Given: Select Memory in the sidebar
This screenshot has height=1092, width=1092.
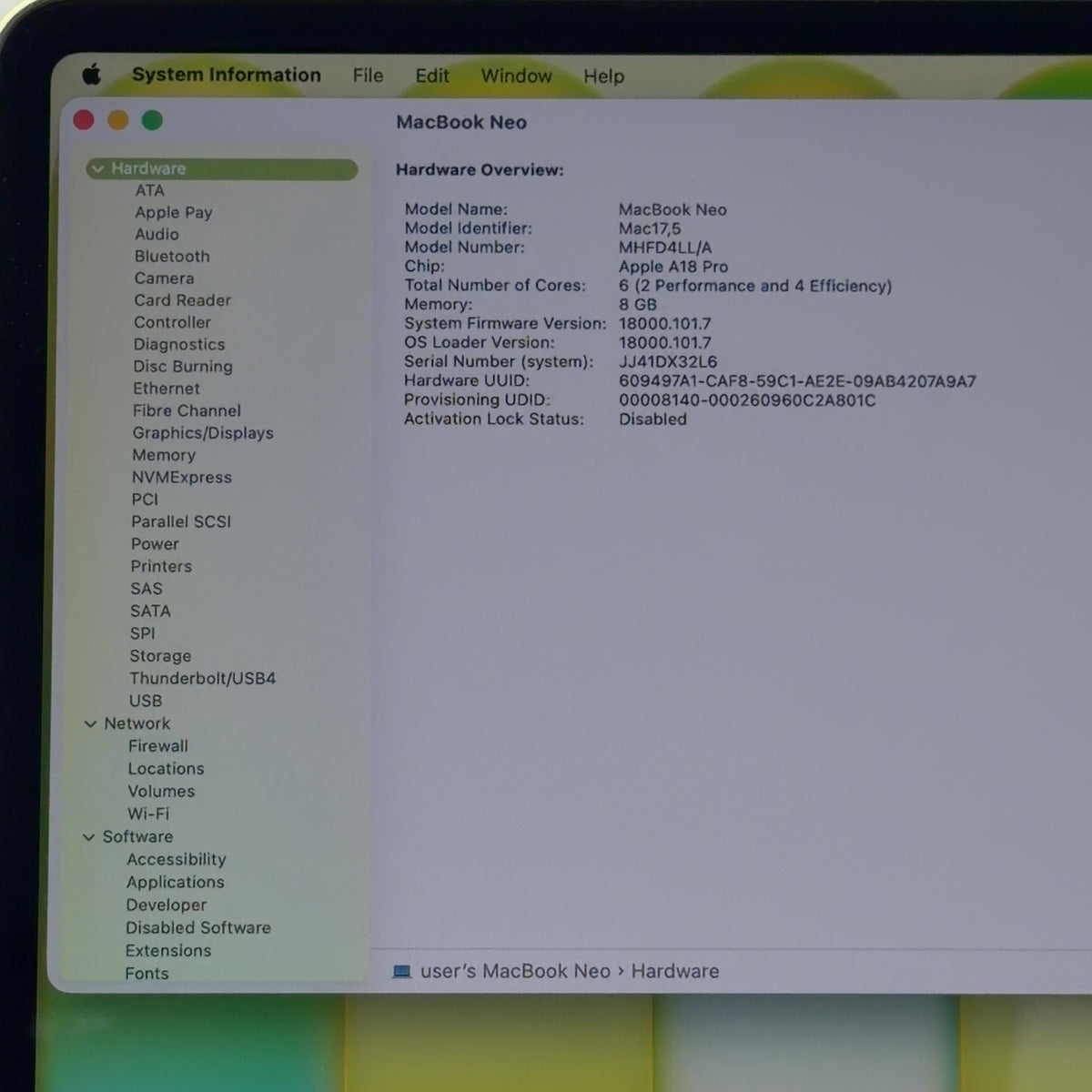Looking at the screenshot, I should coord(164,455).
